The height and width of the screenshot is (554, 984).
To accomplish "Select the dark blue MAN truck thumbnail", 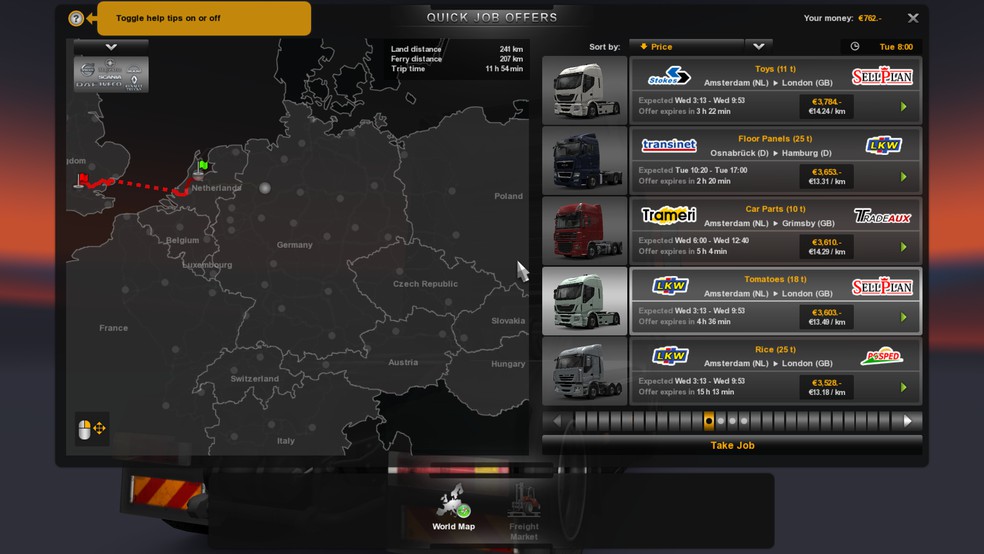I will pyautogui.click(x=584, y=160).
